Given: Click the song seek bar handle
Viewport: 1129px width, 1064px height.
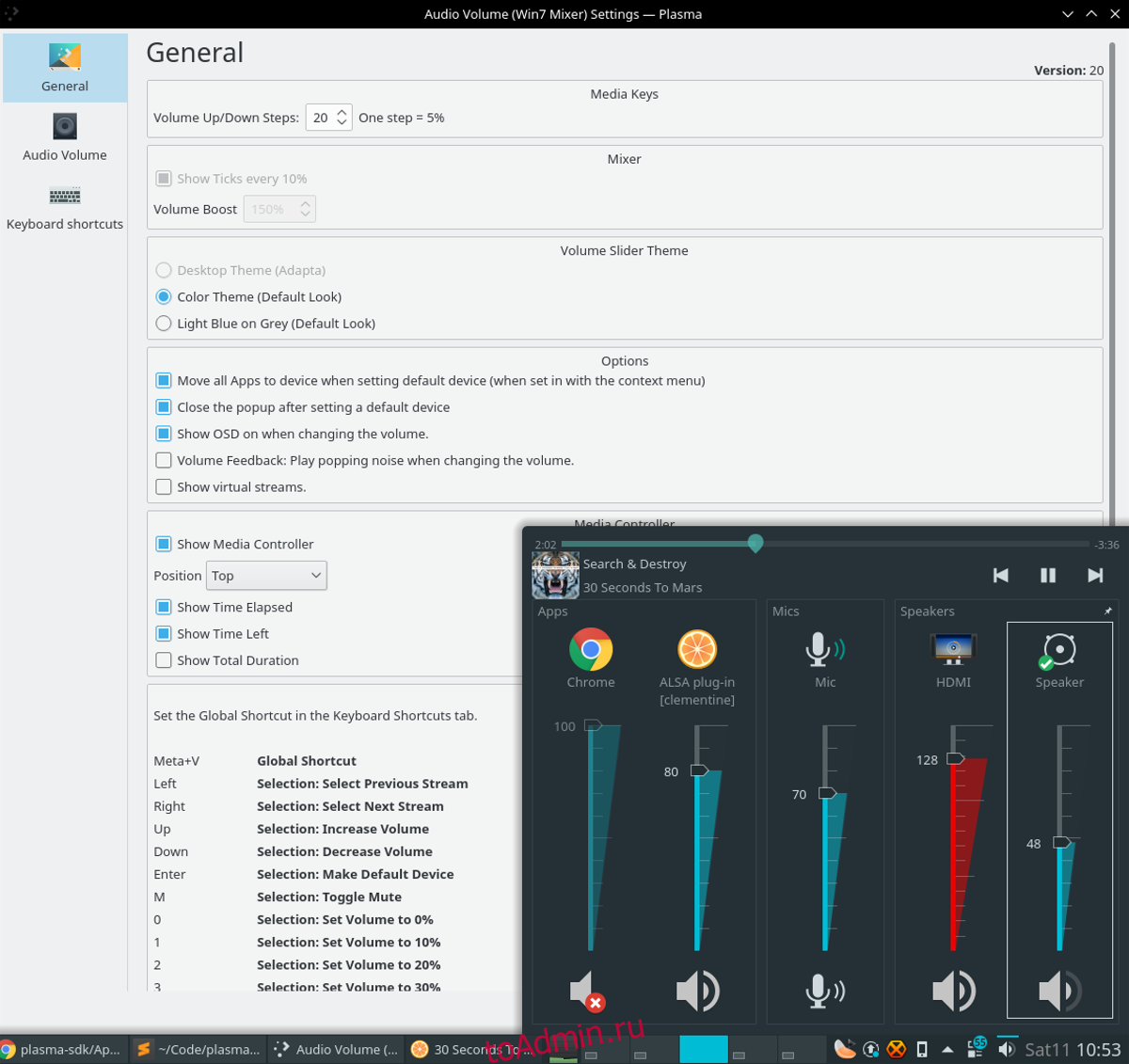Looking at the screenshot, I should [x=755, y=543].
